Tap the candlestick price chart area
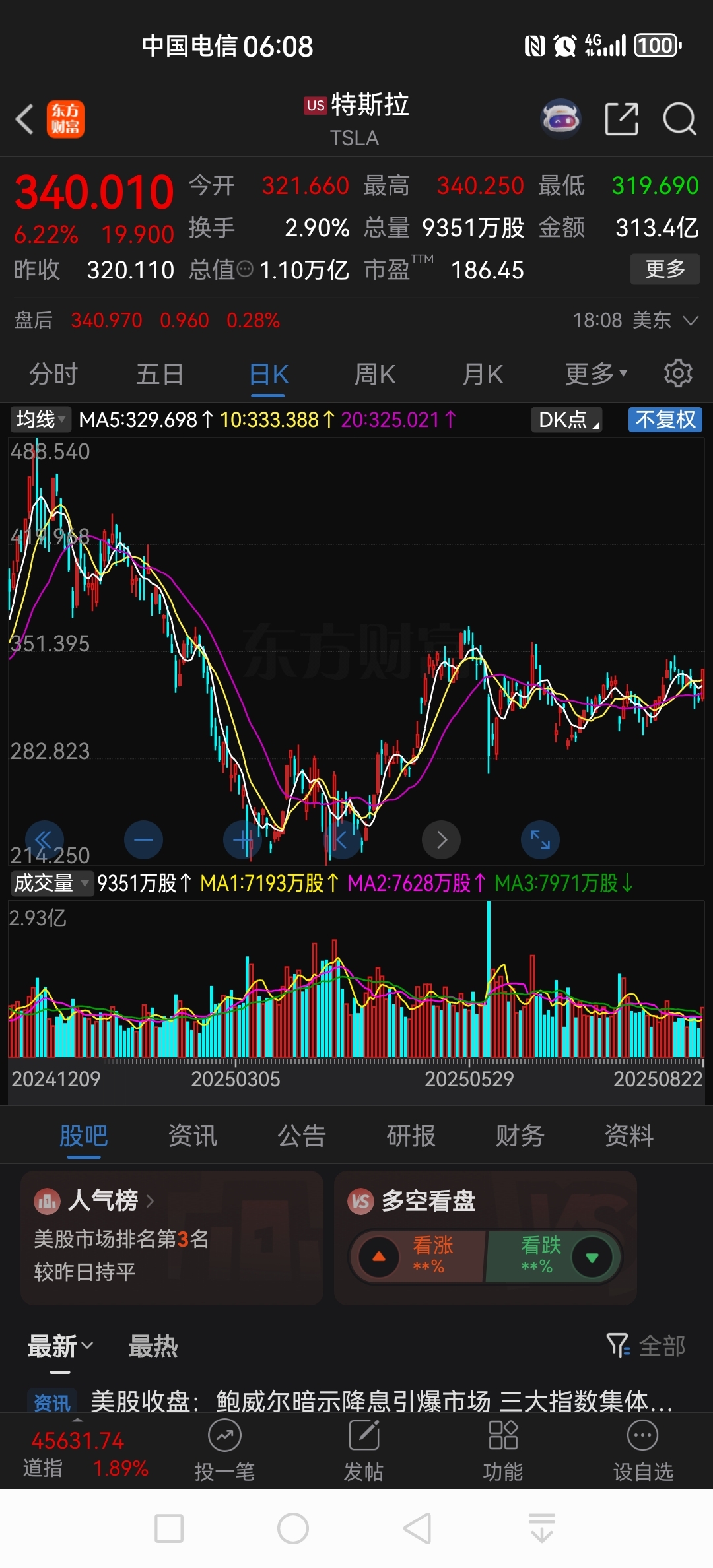Image resolution: width=713 pixels, height=1568 pixels. point(356,650)
